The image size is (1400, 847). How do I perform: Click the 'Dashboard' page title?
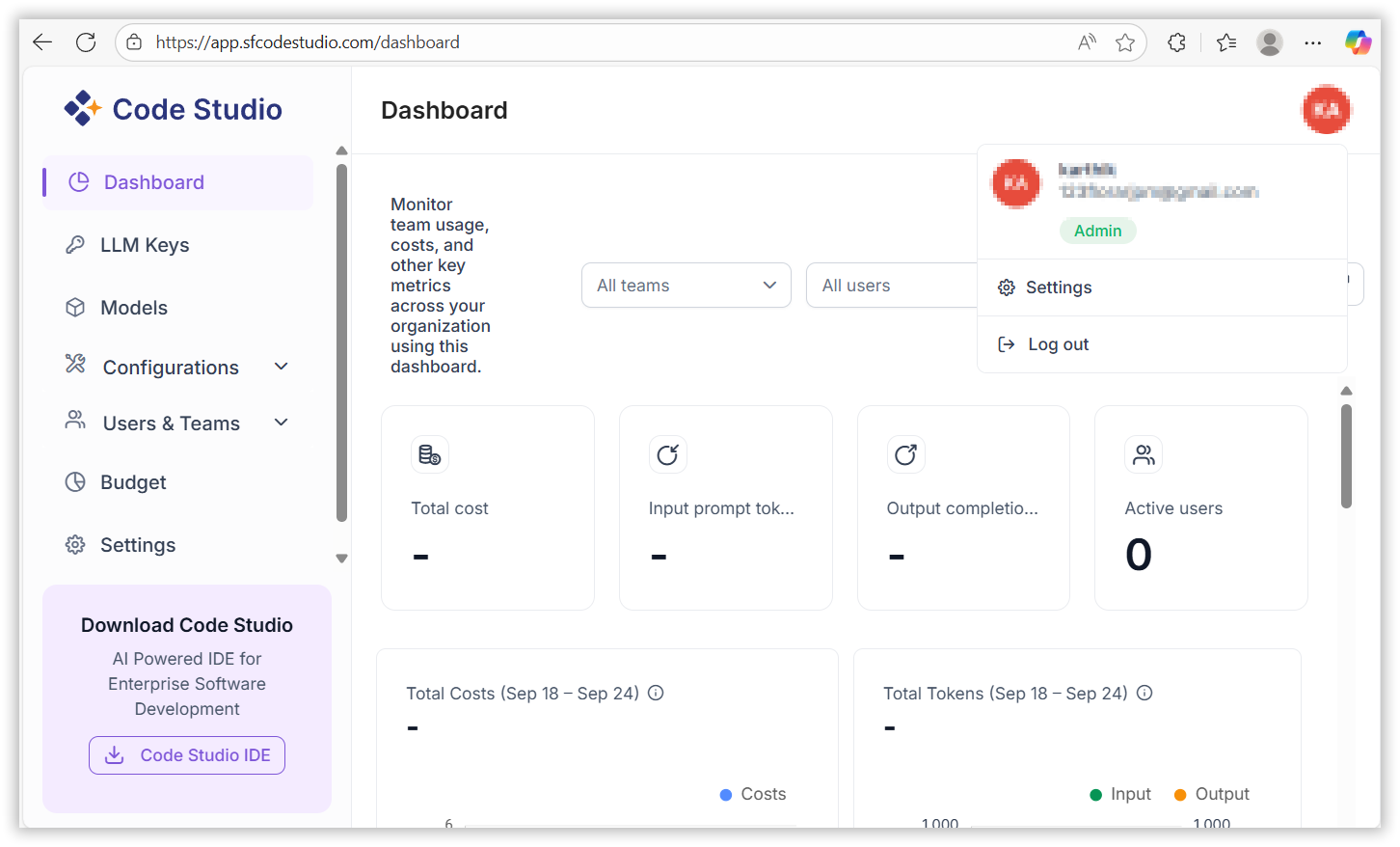pyautogui.click(x=444, y=110)
